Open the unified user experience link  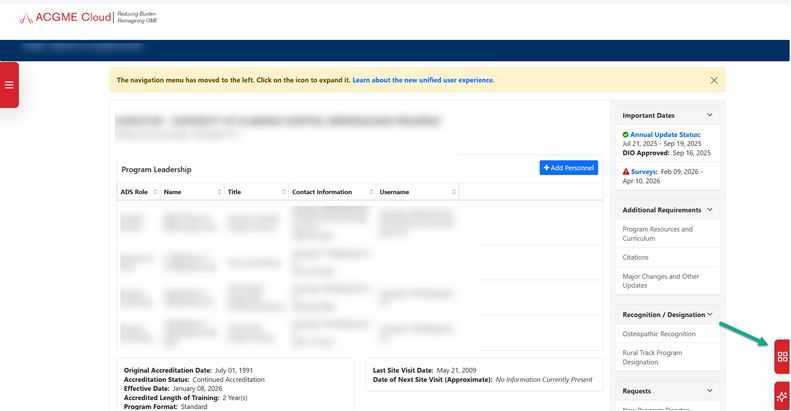[x=423, y=80]
